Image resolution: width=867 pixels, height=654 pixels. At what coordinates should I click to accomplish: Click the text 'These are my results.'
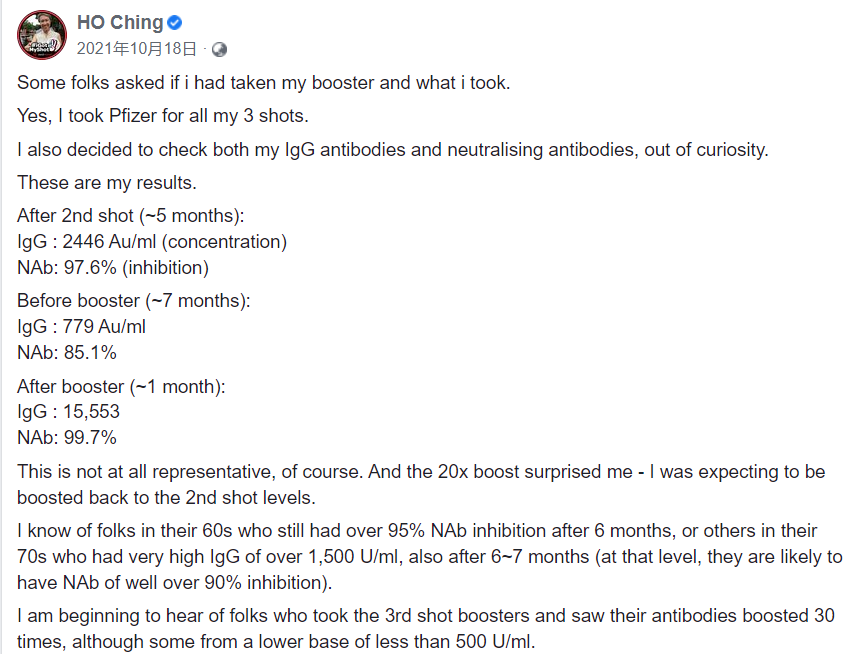107,182
